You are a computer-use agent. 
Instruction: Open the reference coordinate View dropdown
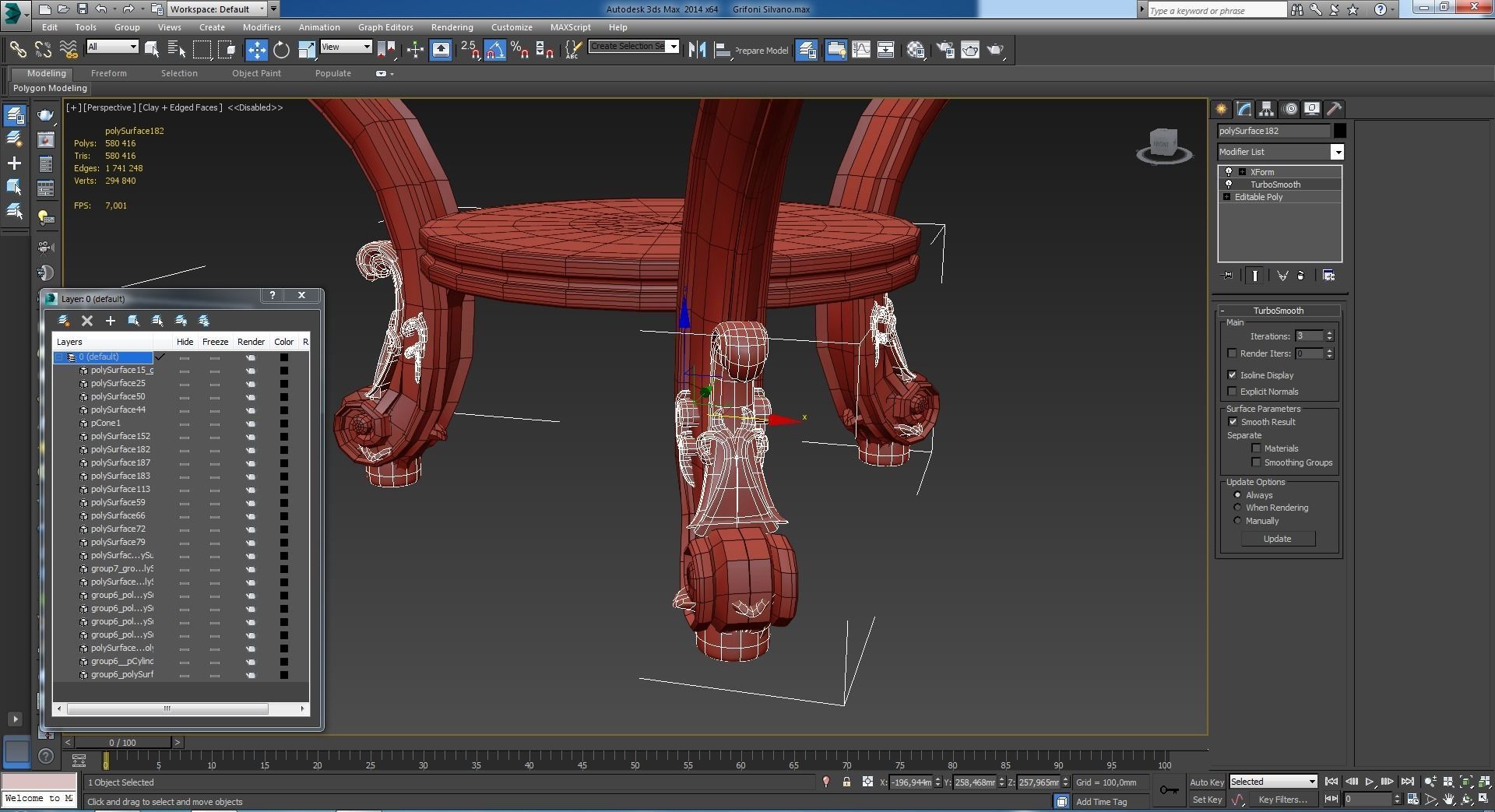(346, 47)
